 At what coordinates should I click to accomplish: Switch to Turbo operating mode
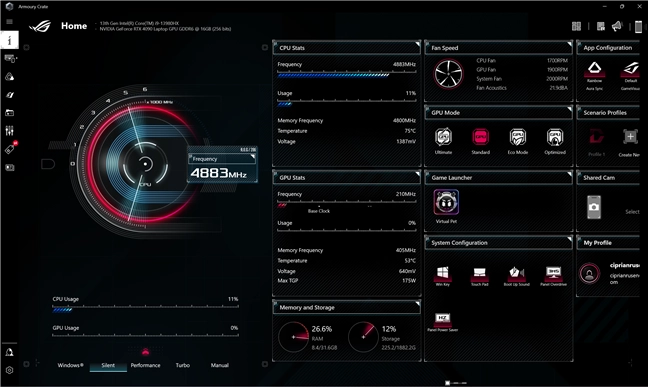coord(183,366)
